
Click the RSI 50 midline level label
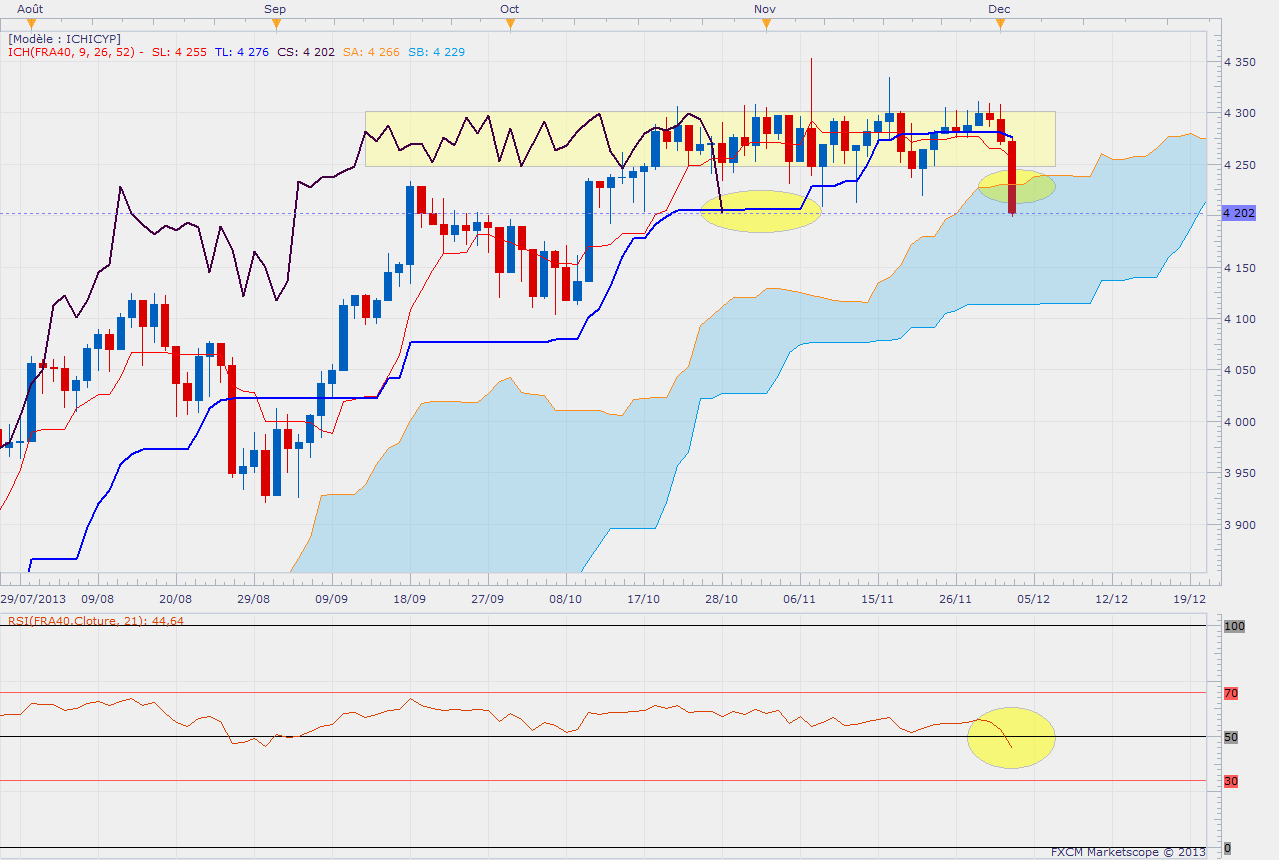1231,737
